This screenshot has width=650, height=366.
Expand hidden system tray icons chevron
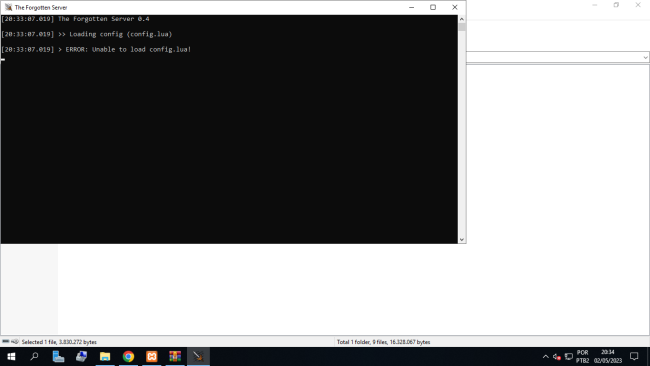(546, 357)
